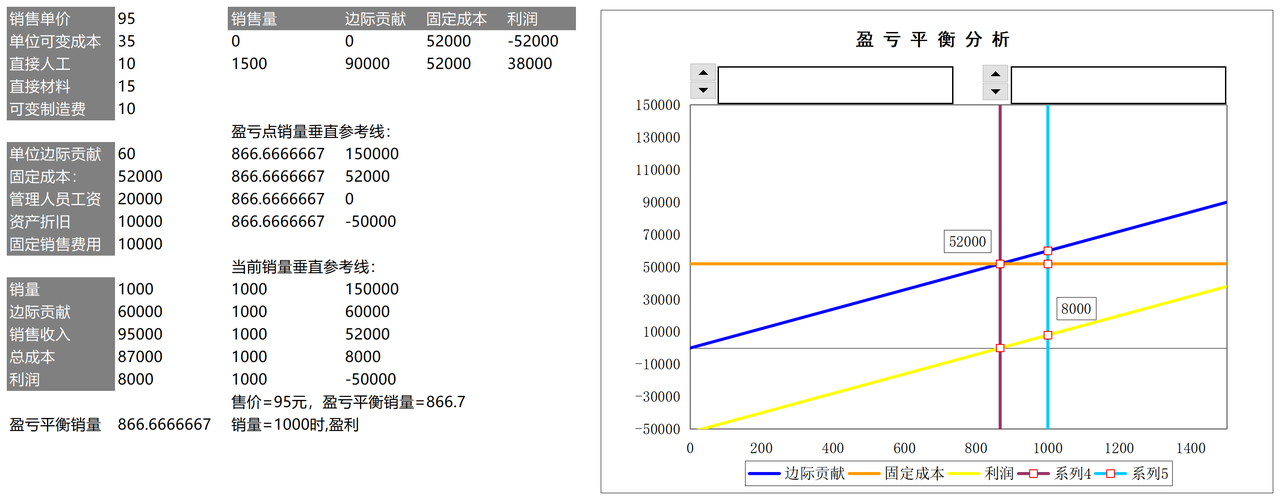Click the 盈亏平衡销量 label cell
This screenshot has height=500, width=1280.
55,425
